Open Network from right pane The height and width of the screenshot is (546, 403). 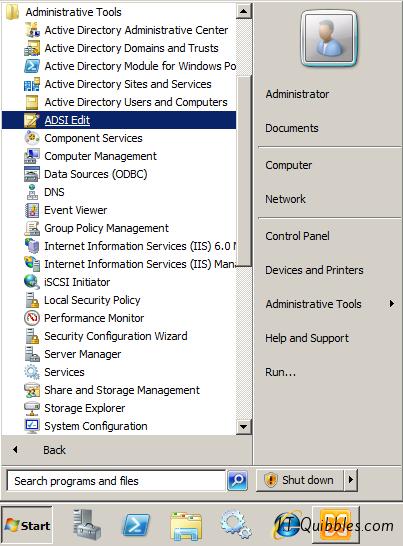pos(285,199)
